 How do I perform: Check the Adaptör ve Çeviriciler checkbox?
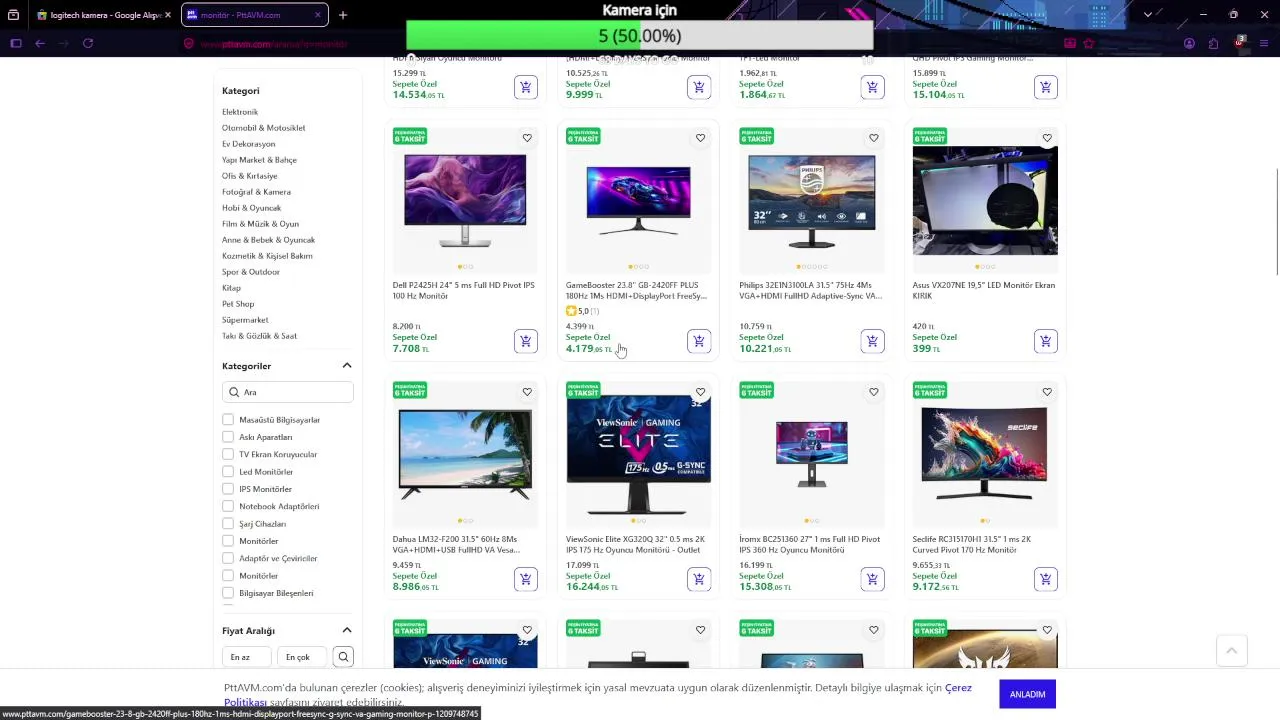click(228, 558)
